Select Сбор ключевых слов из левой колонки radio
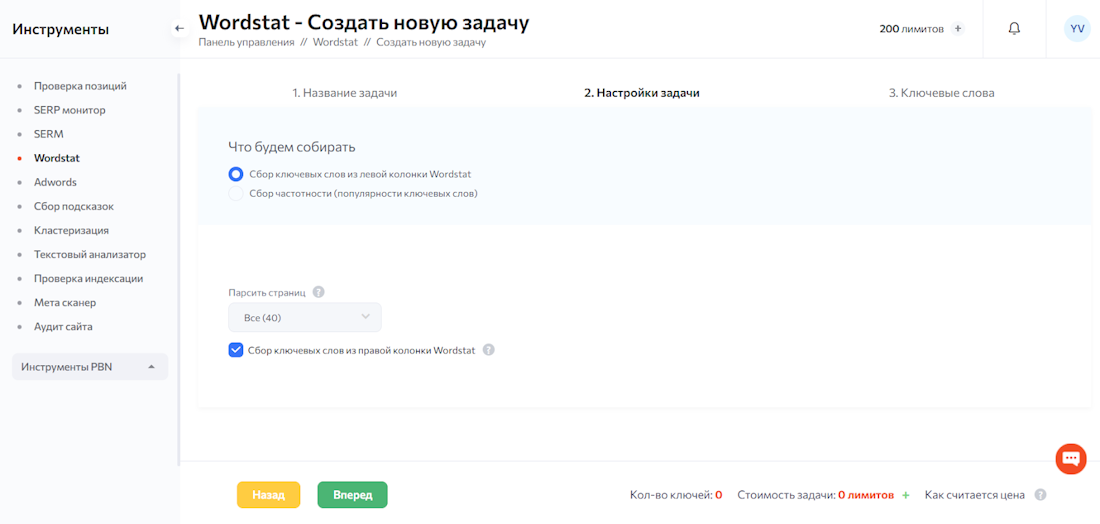 pos(236,174)
